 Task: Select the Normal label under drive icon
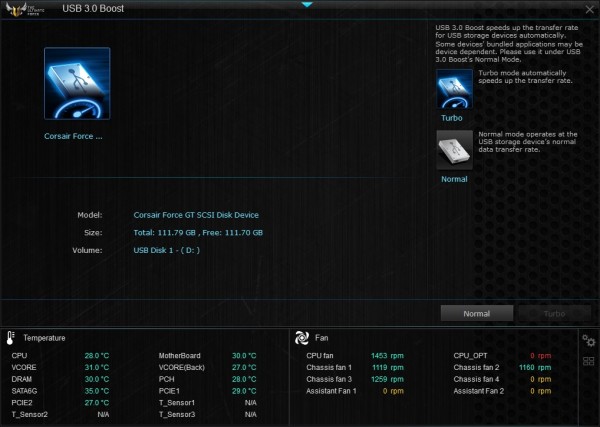[454, 179]
